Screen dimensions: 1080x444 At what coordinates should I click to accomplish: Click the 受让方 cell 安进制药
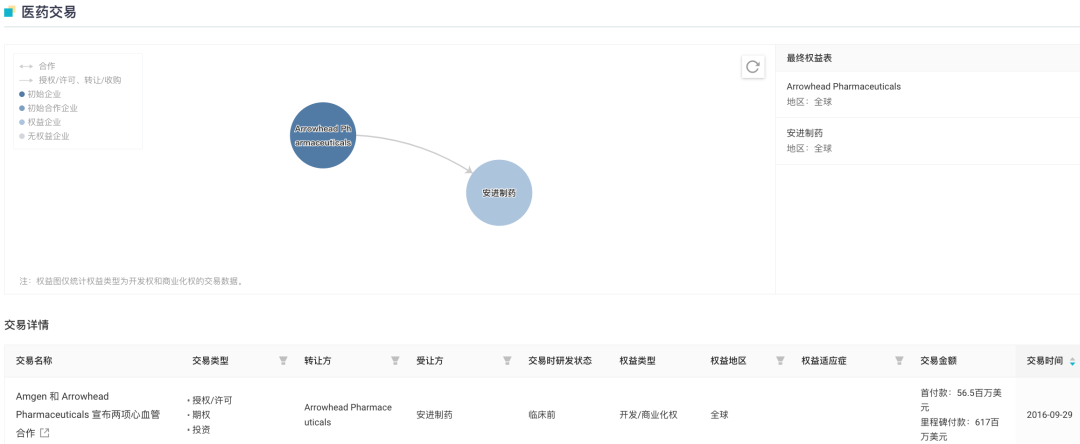point(435,415)
